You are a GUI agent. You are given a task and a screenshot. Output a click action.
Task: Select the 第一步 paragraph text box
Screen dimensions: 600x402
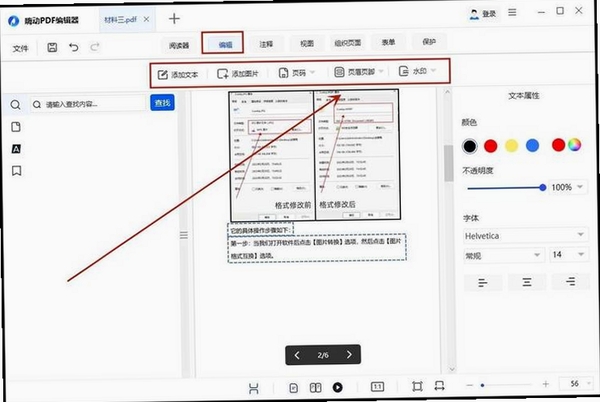[316, 248]
